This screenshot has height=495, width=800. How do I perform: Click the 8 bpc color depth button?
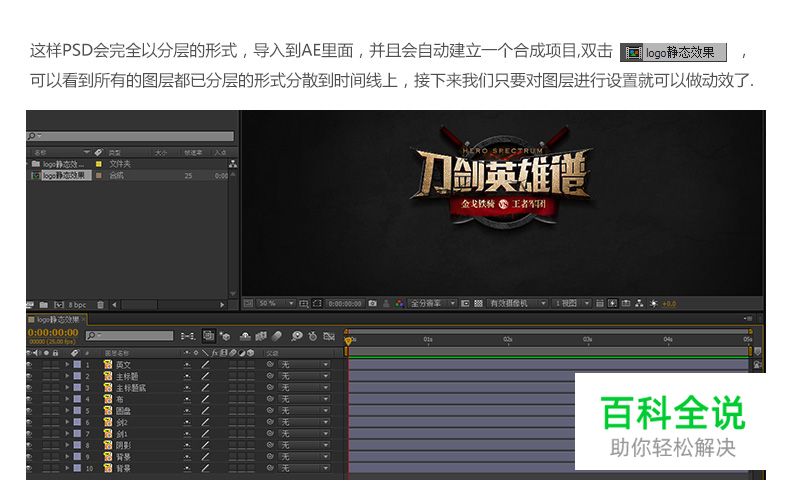78,305
